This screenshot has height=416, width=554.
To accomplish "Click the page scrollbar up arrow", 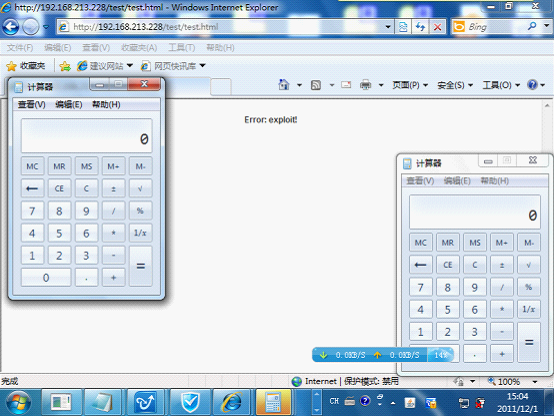I will [x=547, y=105].
